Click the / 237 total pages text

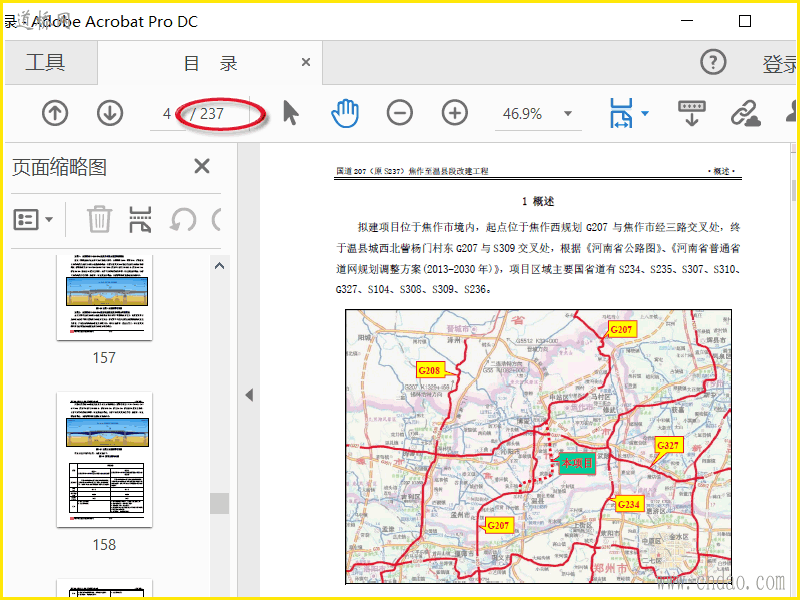[207, 114]
